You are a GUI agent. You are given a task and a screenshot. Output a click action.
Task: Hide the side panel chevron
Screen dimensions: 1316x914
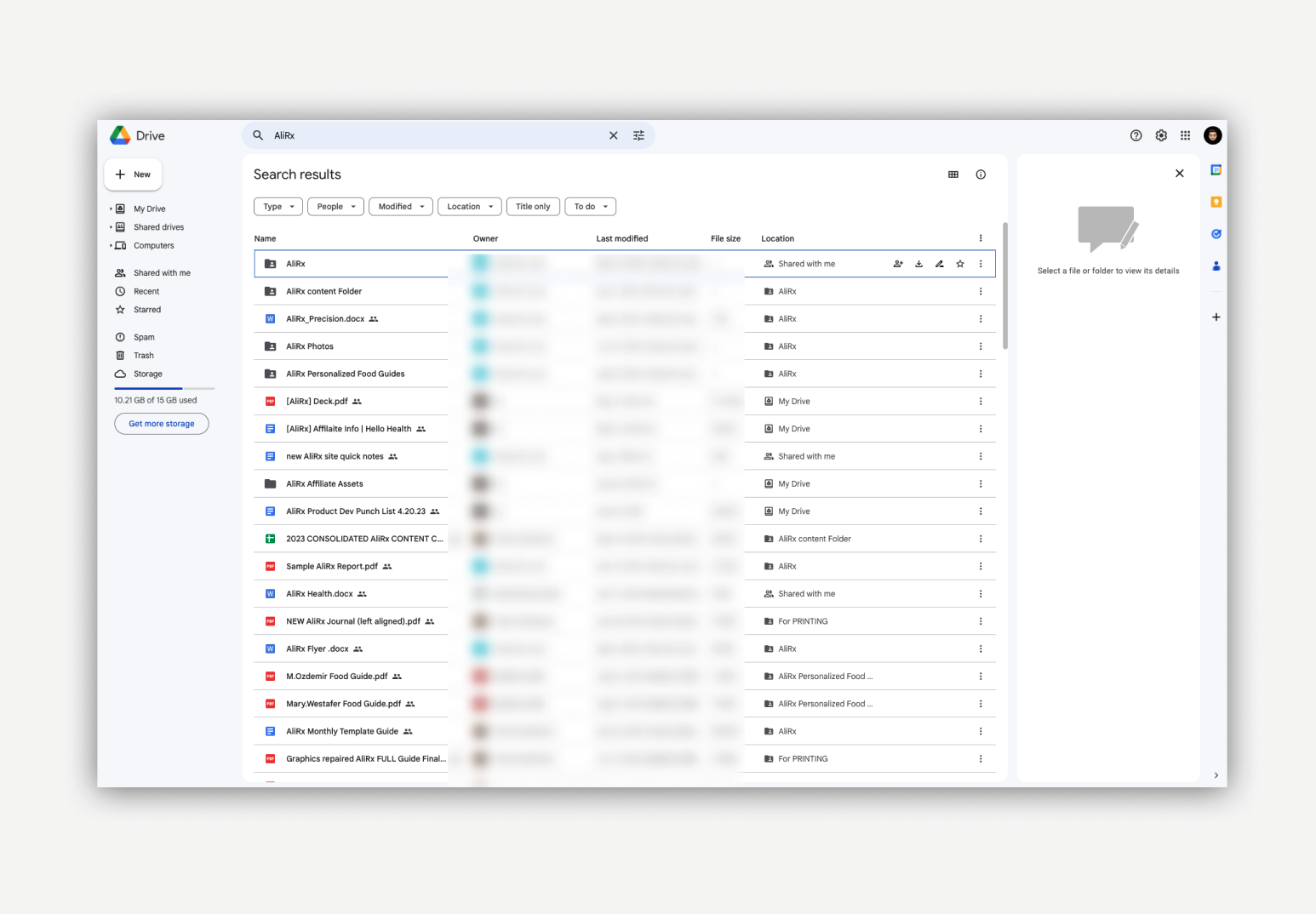[1216, 775]
